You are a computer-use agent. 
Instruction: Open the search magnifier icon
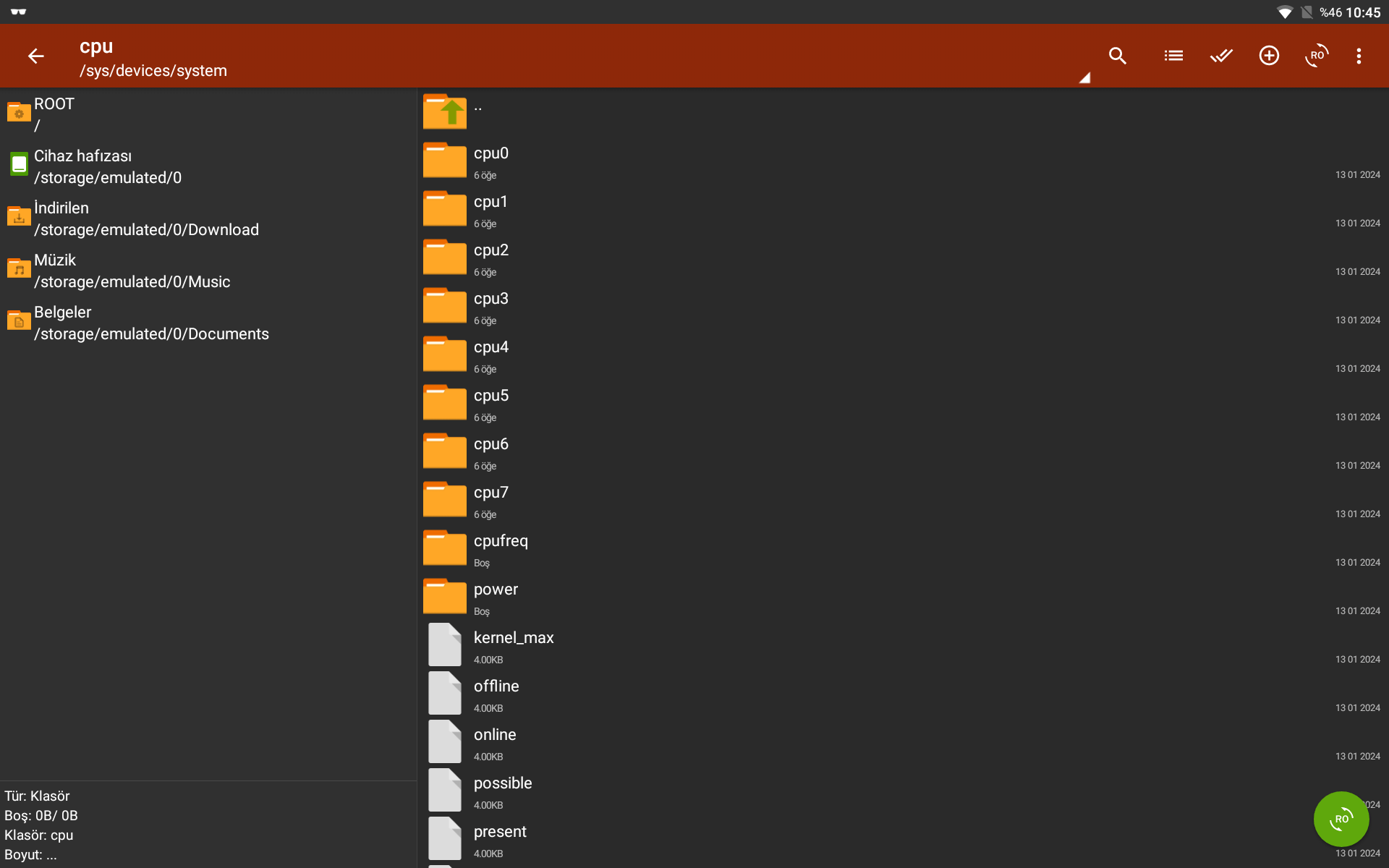coord(1118,56)
